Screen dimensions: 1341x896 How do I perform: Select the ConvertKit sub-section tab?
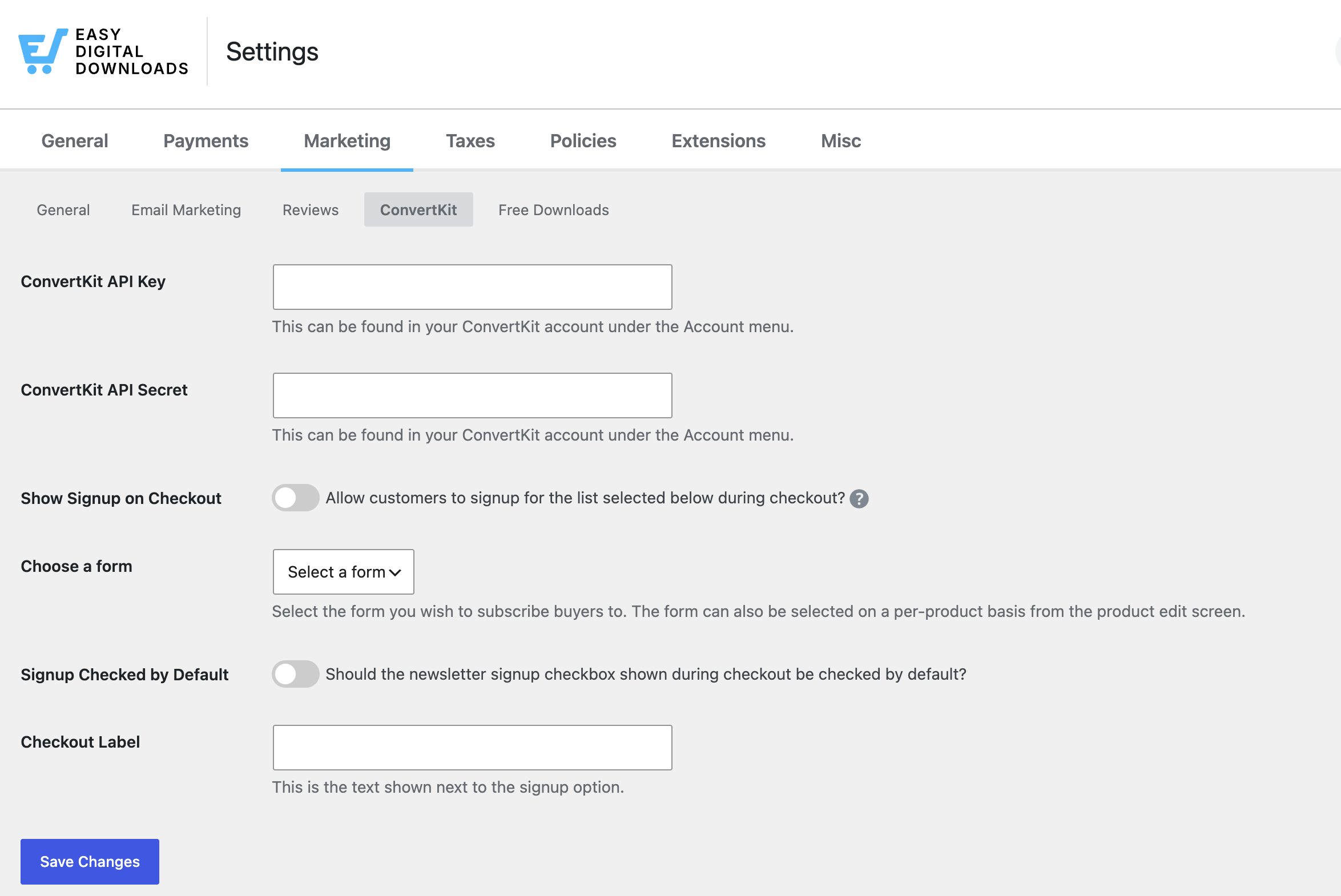point(418,209)
